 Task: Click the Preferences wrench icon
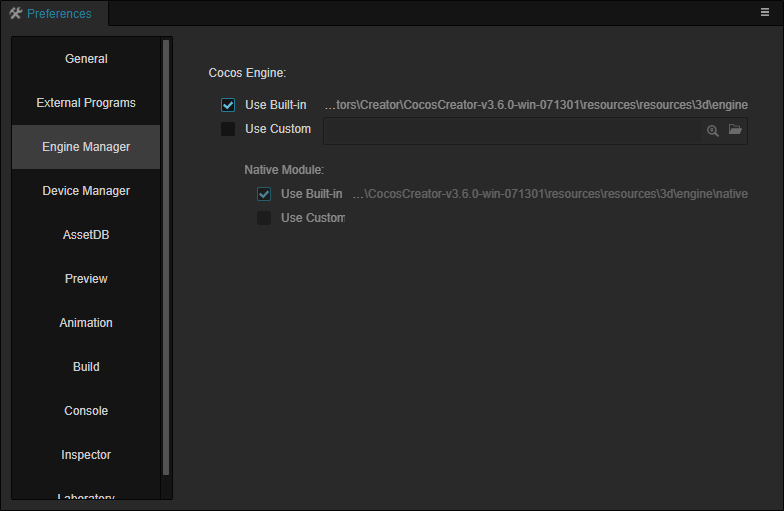[x=16, y=14]
